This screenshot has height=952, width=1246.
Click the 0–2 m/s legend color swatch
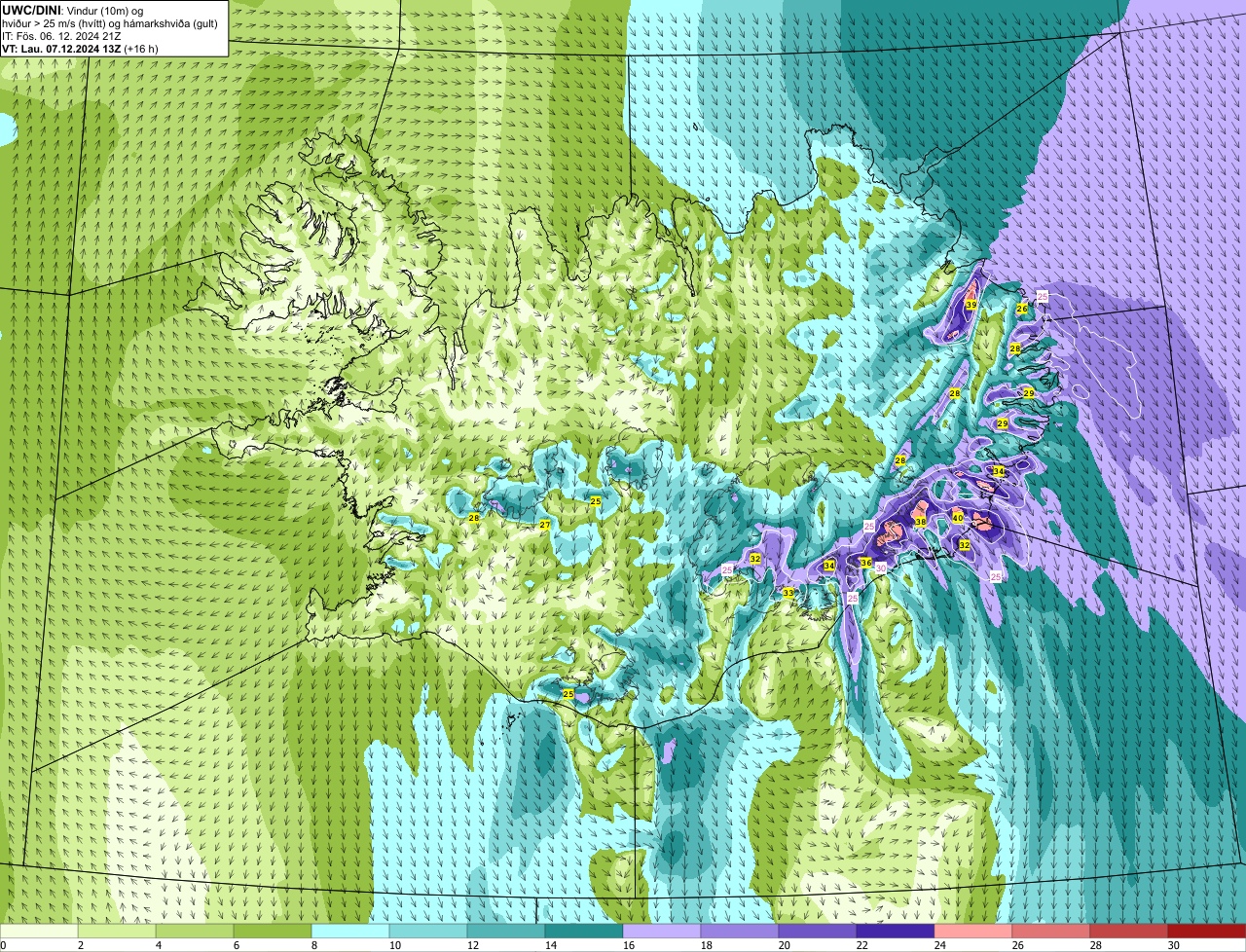(x=39, y=932)
